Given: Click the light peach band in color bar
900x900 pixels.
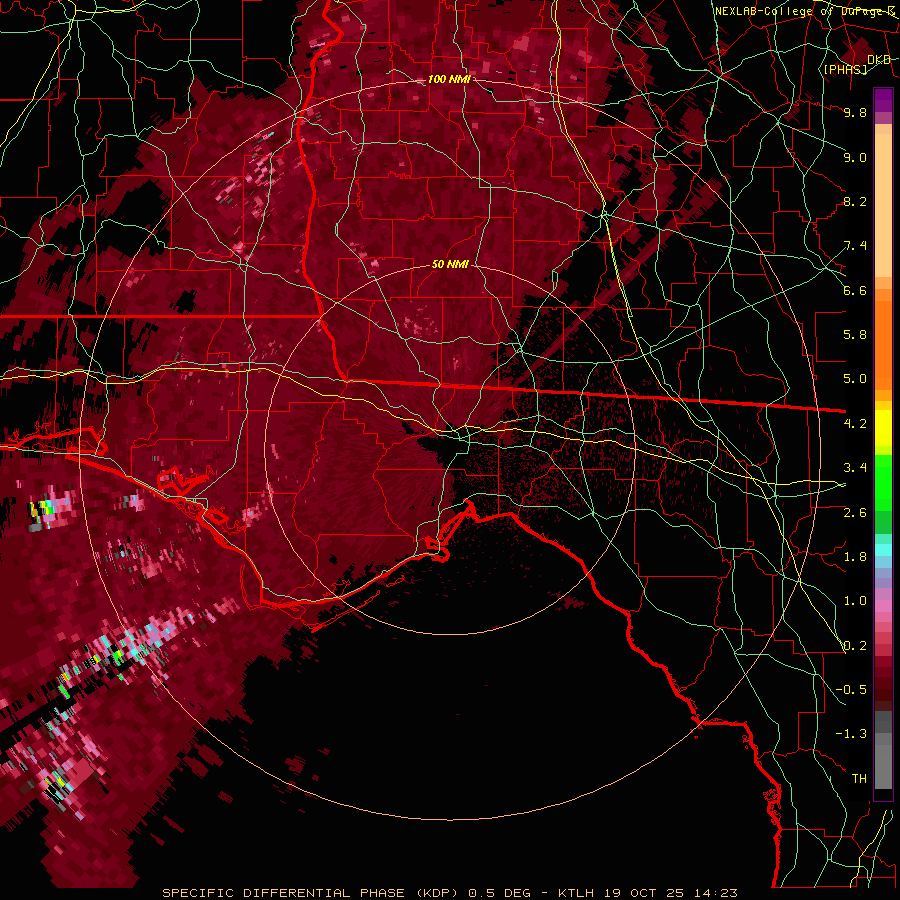Looking at the screenshot, I should point(883,207).
